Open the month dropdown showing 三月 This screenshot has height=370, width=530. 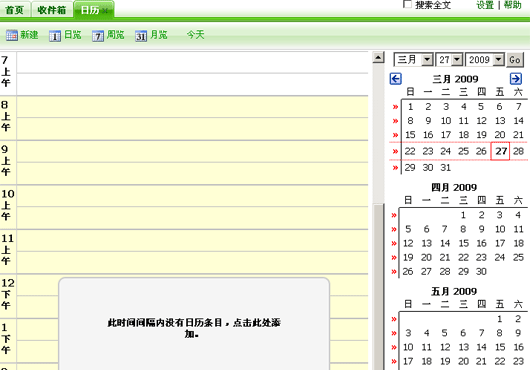414,60
